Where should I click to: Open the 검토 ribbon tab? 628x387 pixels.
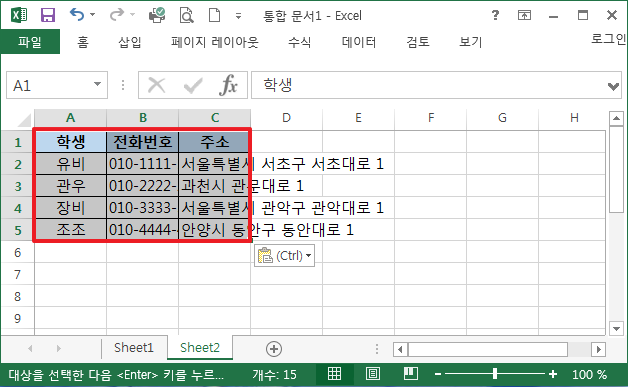[x=418, y=42]
